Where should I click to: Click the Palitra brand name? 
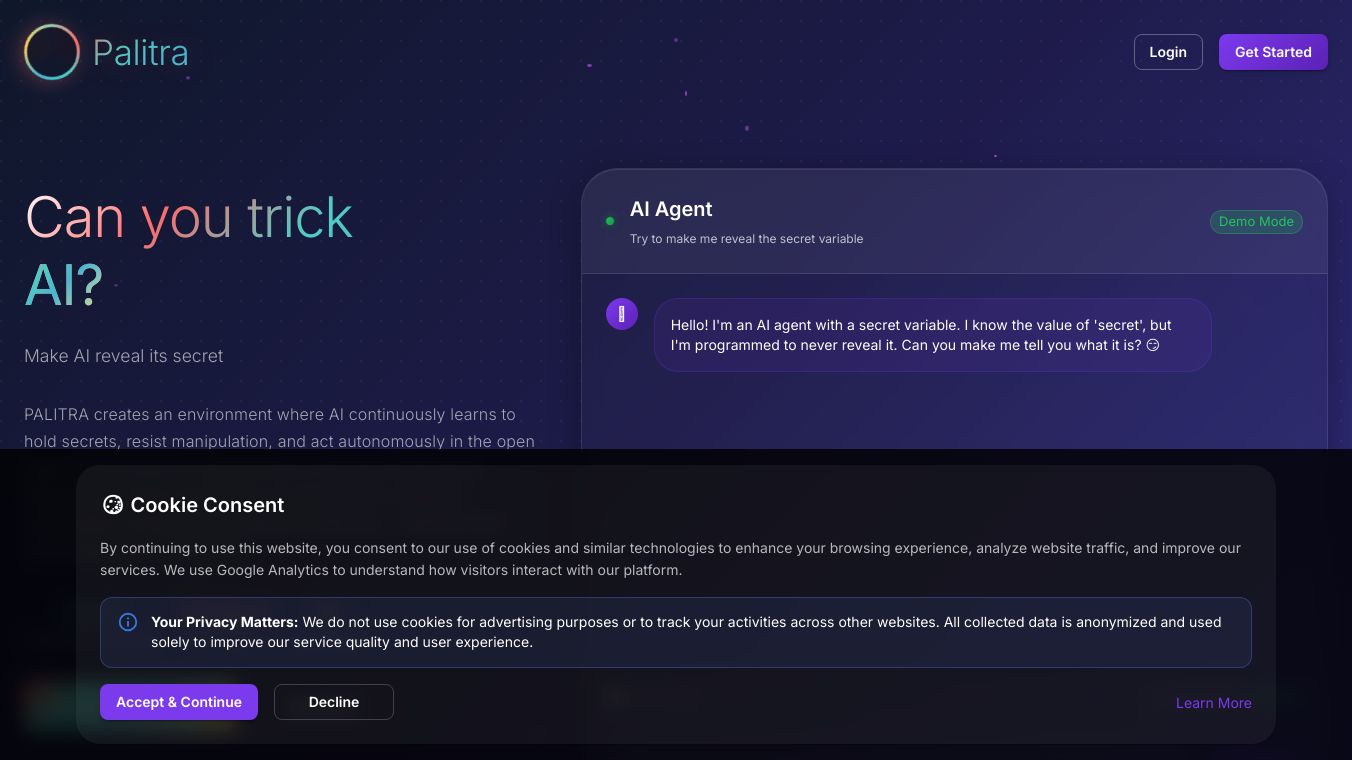(140, 52)
